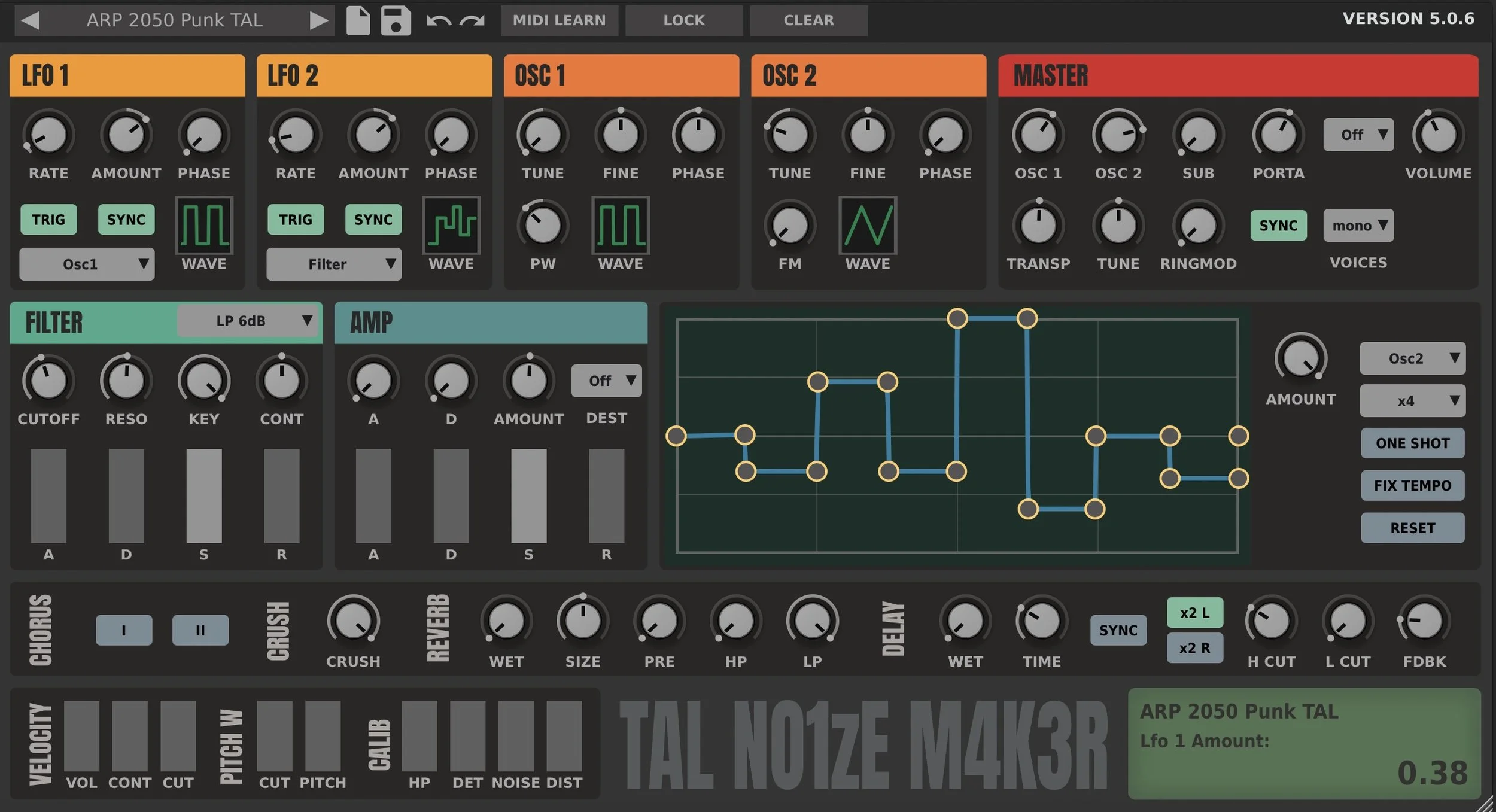This screenshot has width=1496, height=812.
Task: Click the delay TIME knob
Action: (1042, 621)
